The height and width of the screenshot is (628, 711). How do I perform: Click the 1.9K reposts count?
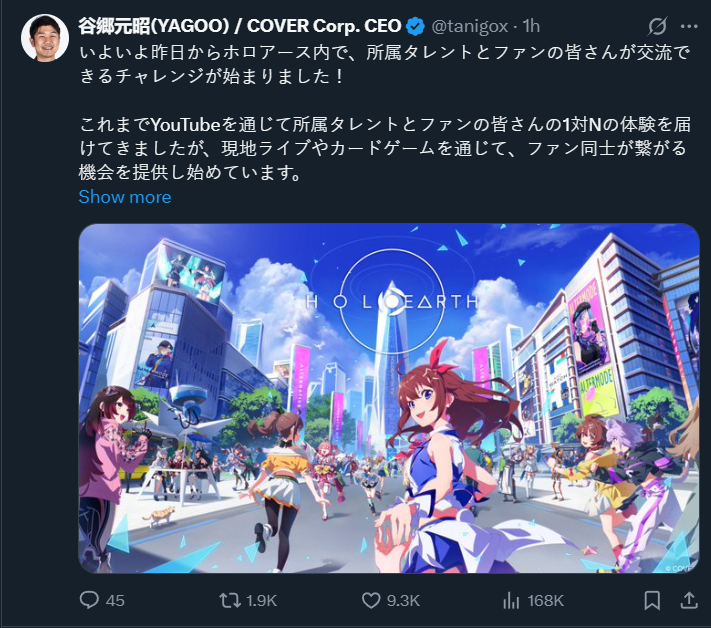[x=261, y=600]
